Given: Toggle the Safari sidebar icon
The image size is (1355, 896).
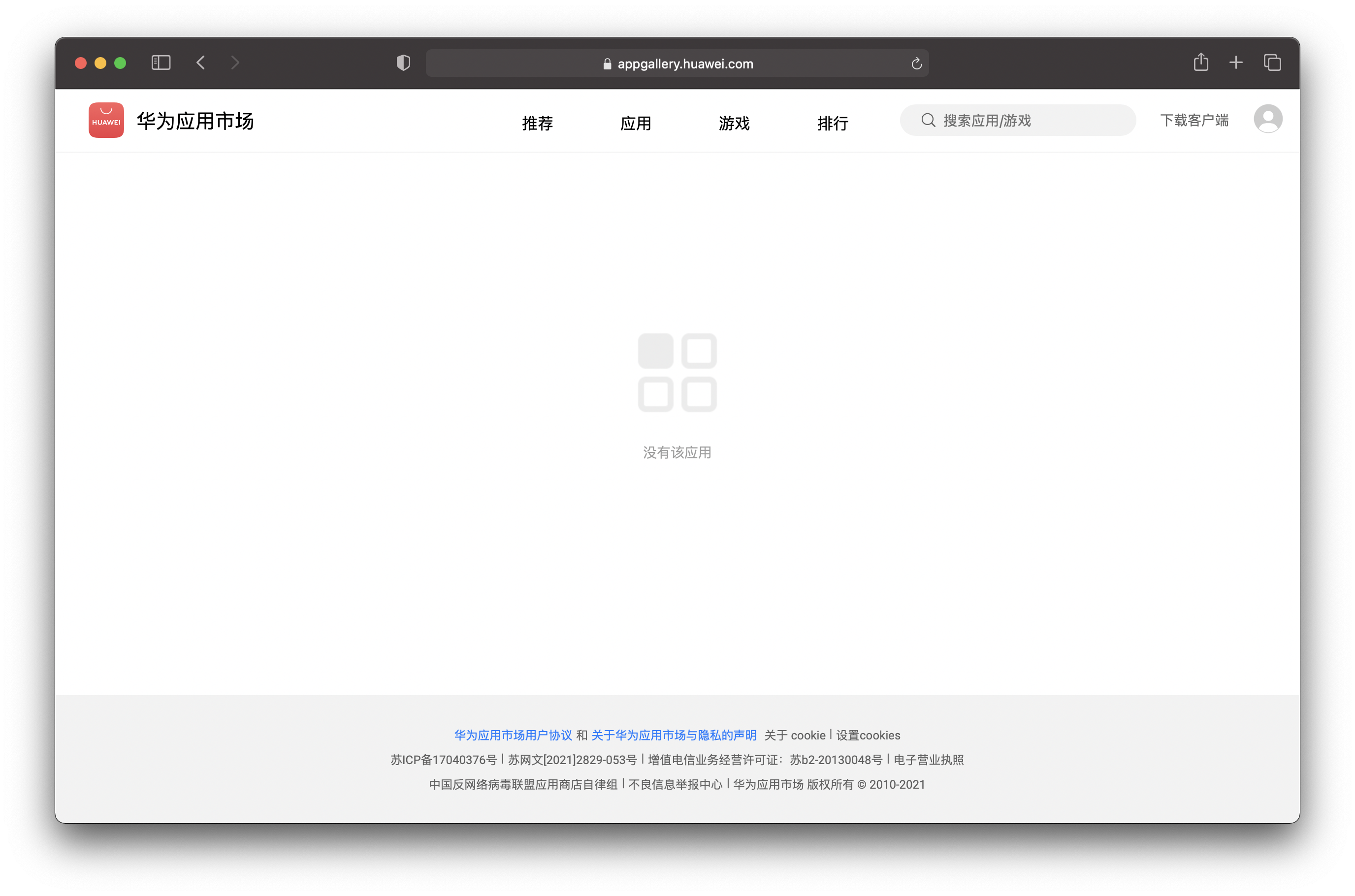Looking at the screenshot, I should (161, 63).
